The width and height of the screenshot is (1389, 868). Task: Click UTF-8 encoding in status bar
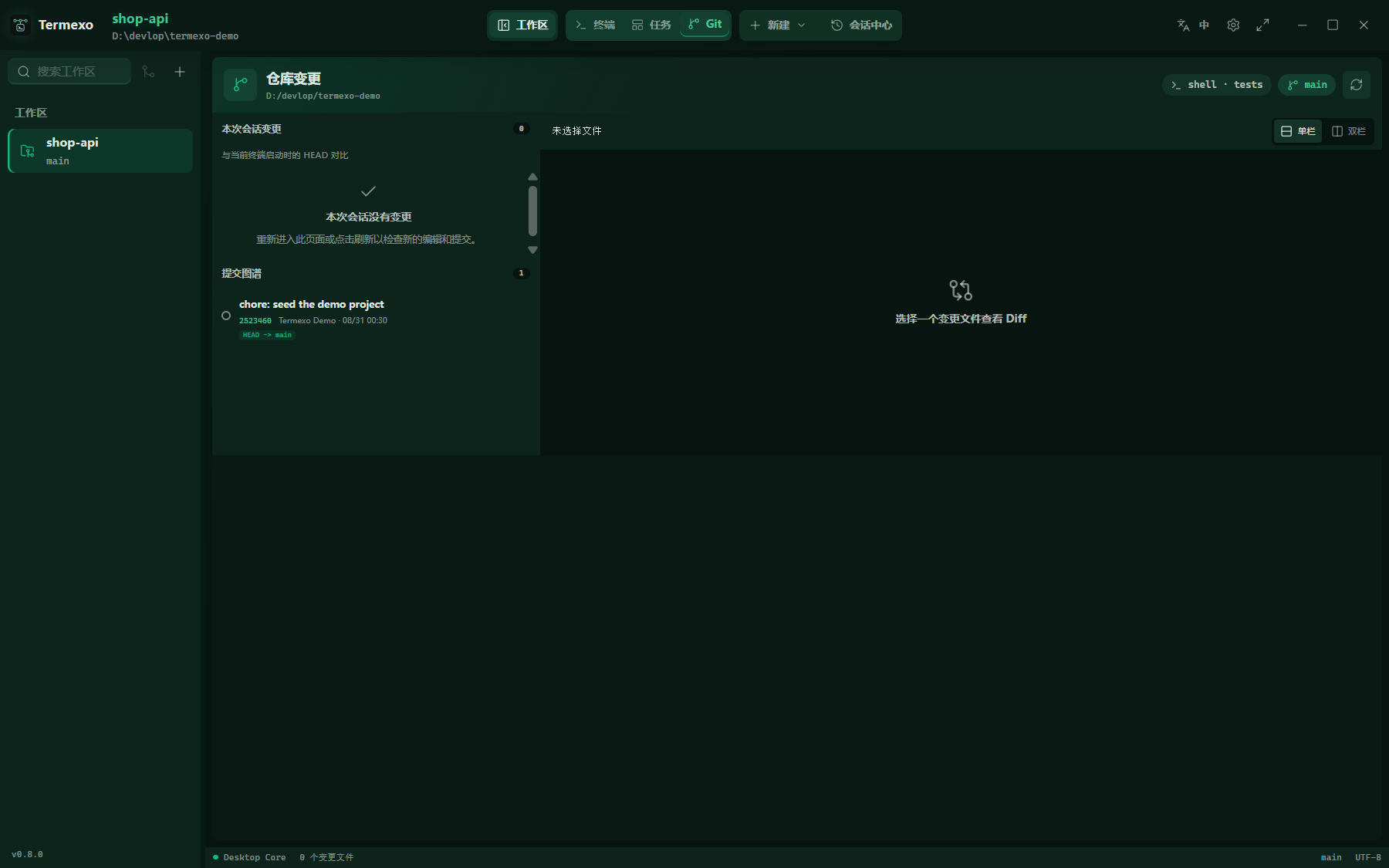1368,857
